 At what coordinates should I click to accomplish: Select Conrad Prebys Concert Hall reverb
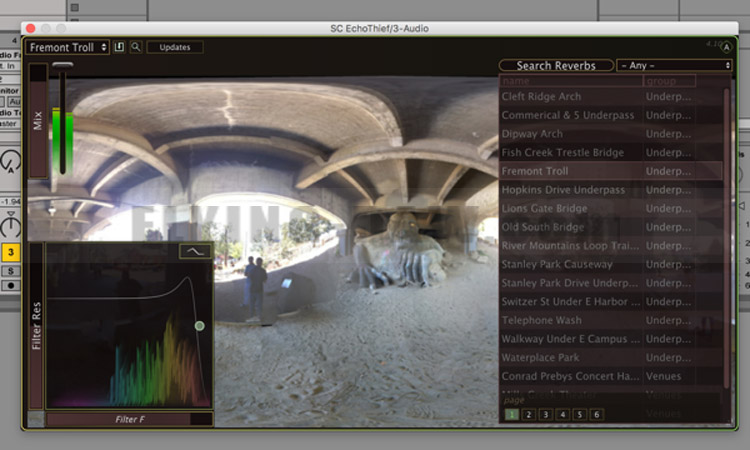(x=611, y=376)
